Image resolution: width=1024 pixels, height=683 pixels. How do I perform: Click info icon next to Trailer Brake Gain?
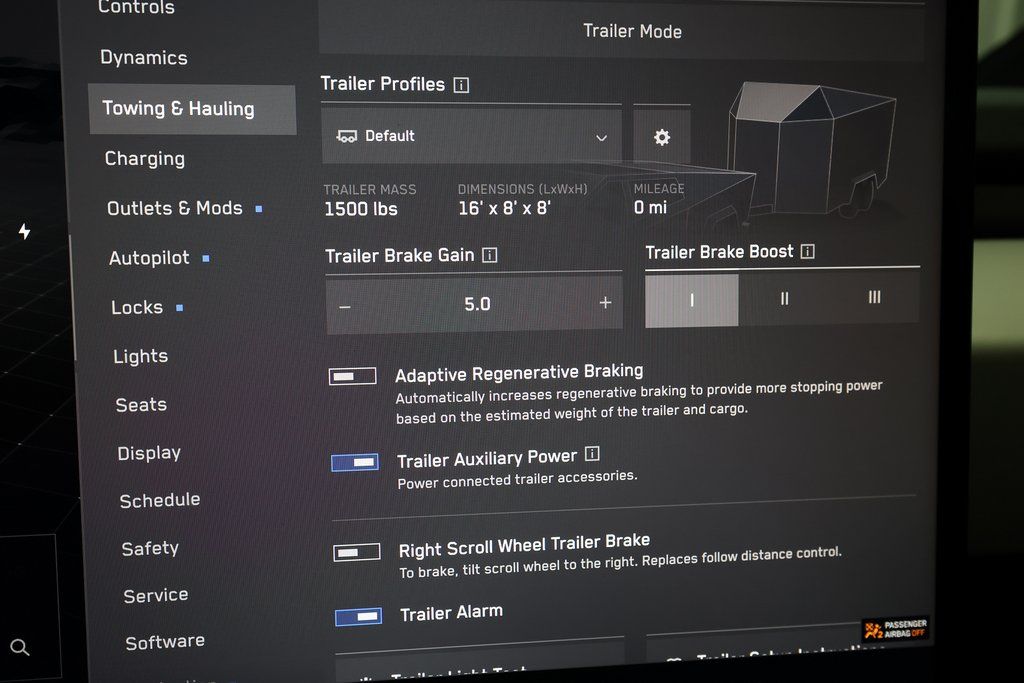(x=489, y=255)
